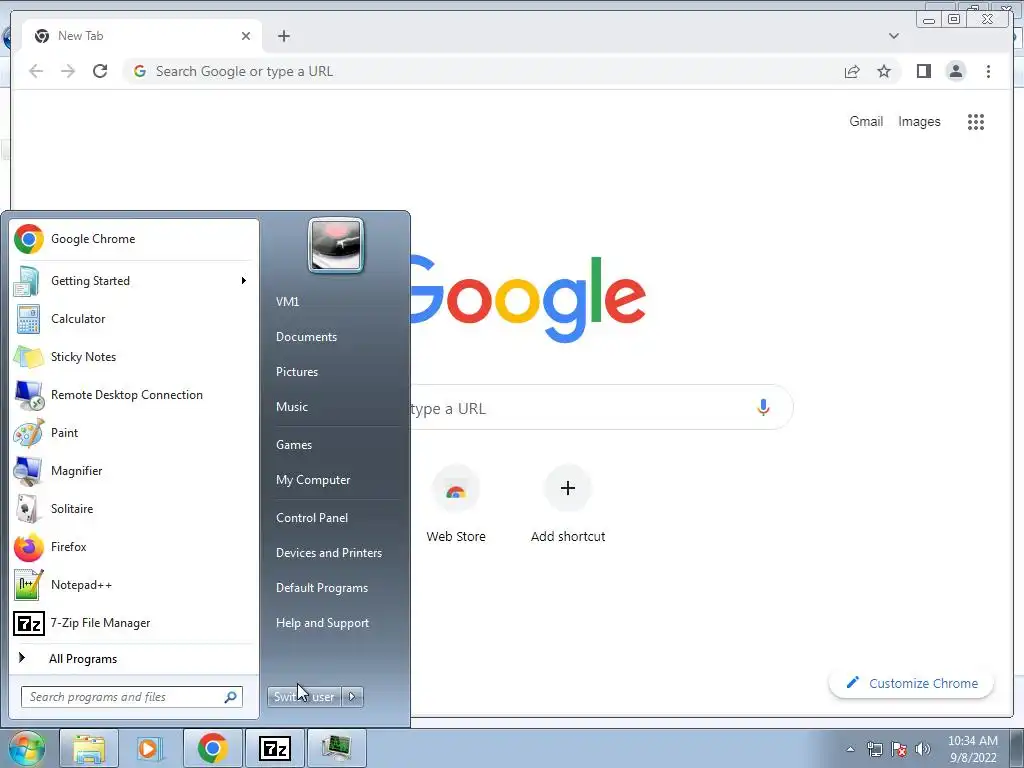Open Chrome tab search chevron
The image size is (1024, 768).
point(893,36)
